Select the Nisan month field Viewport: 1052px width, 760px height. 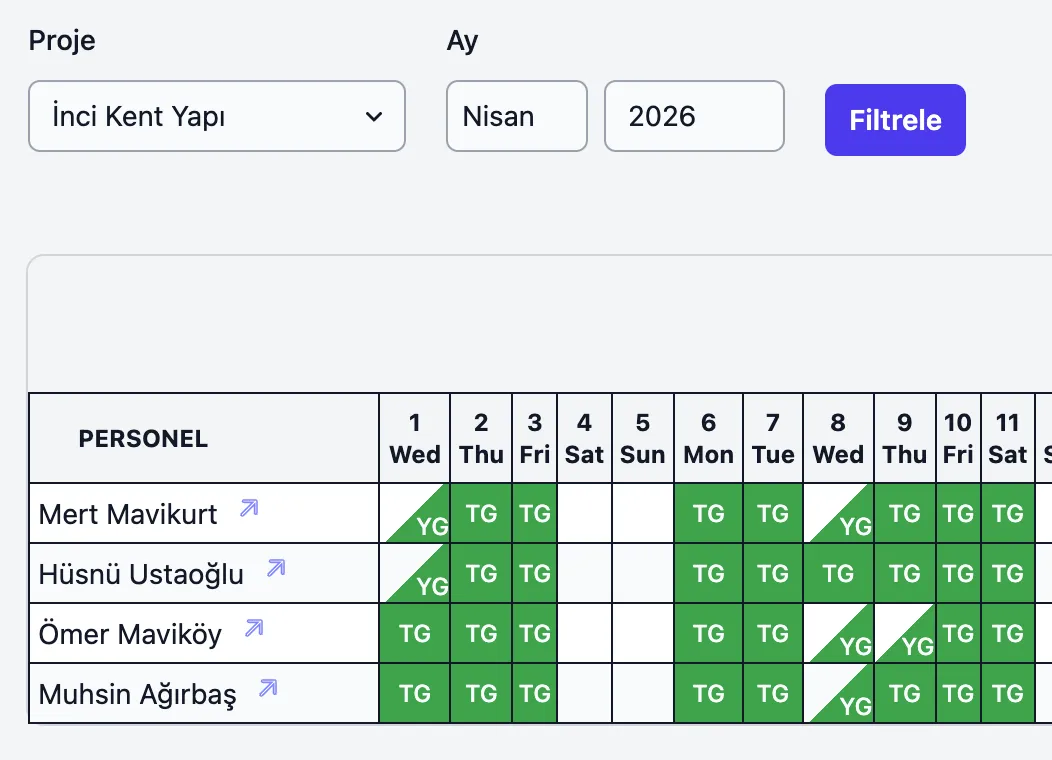tap(517, 116)
